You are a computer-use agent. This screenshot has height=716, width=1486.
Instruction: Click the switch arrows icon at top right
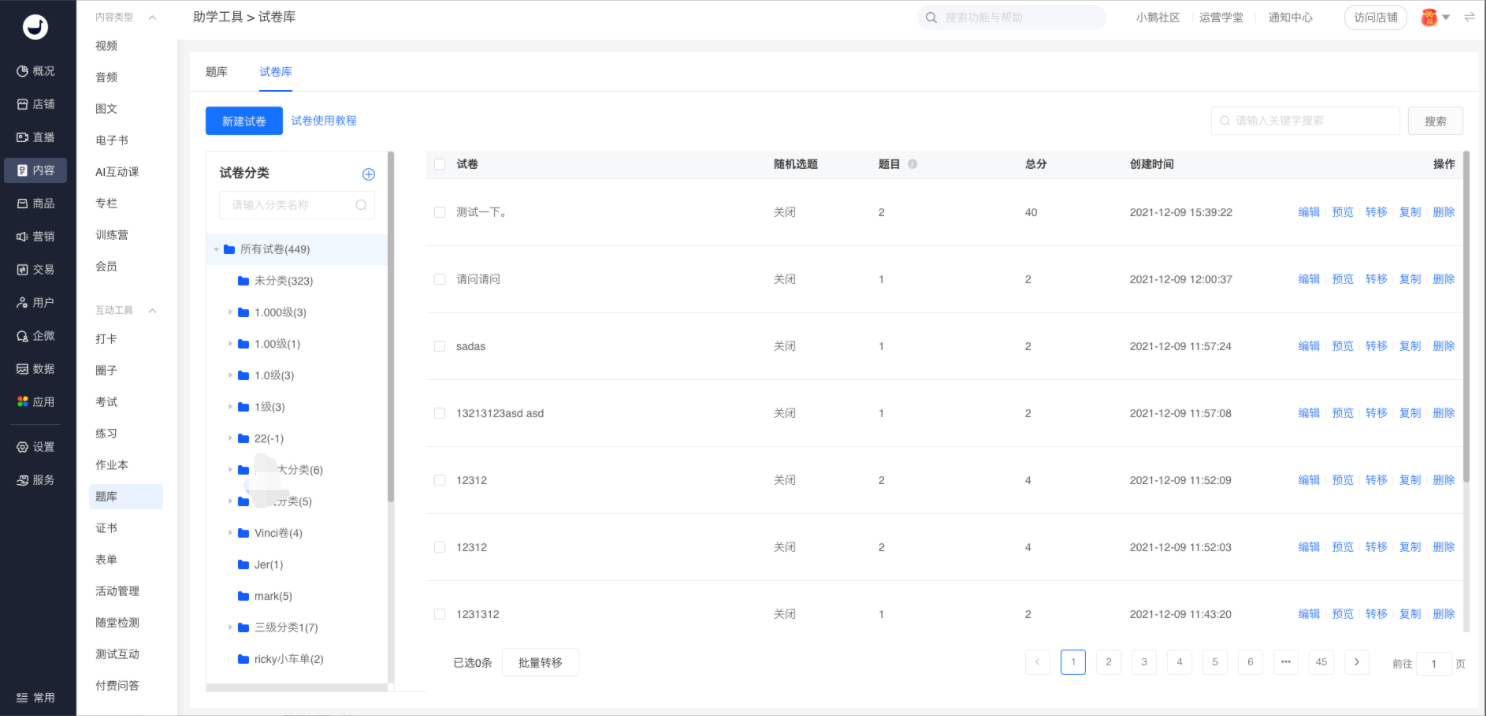1469,17
